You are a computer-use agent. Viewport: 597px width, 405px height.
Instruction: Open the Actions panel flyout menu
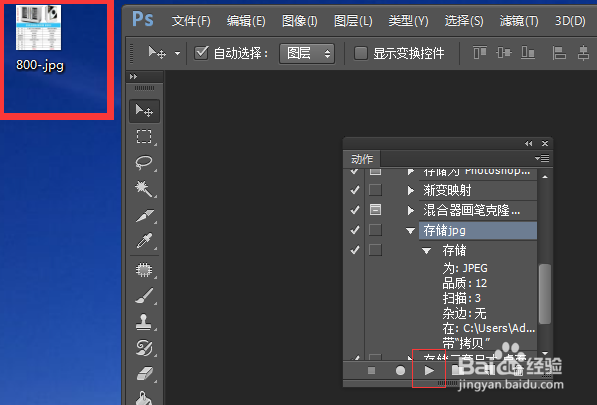pyautogui.click(x=542, y=158)
